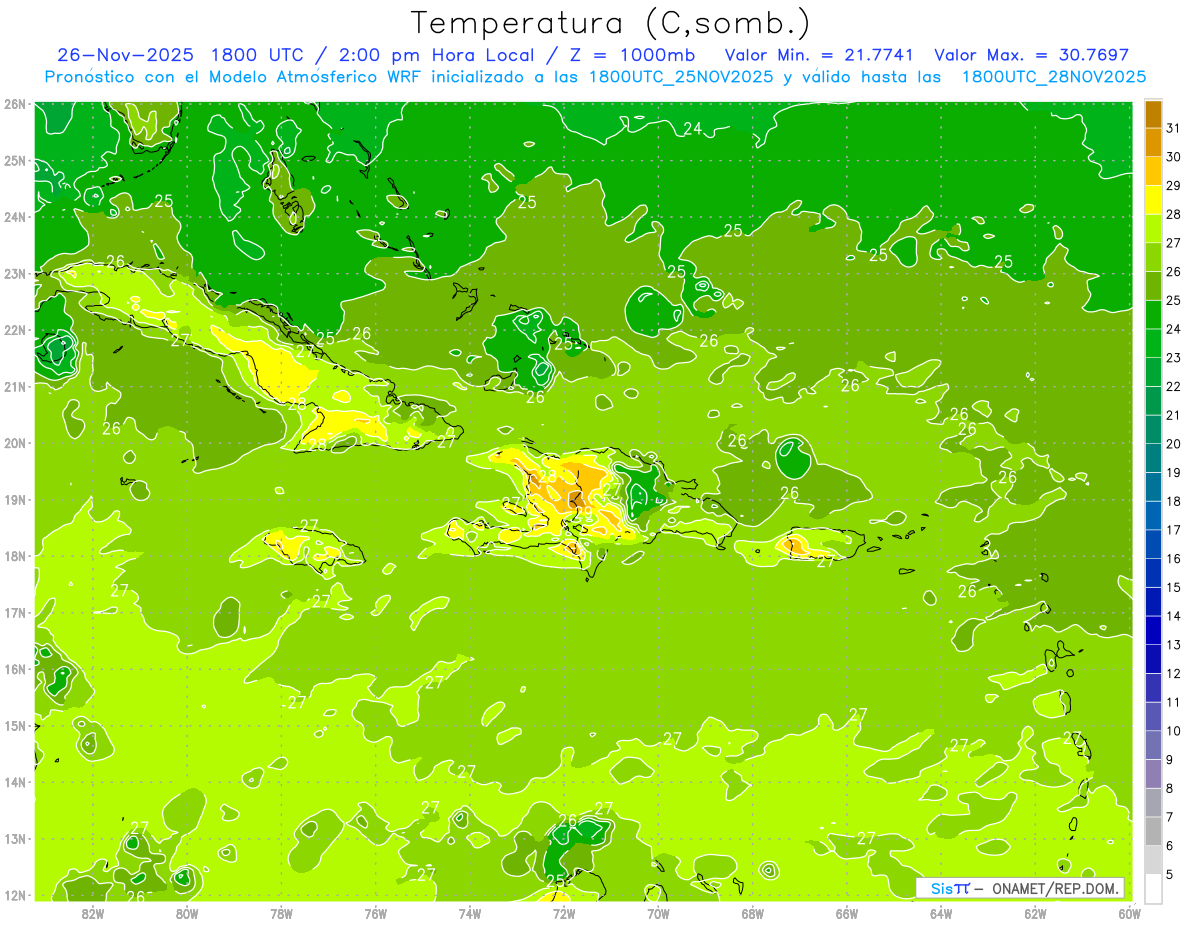1200x927 pixels.
Task: Pick the teal legend swatch between 19 and 20
Action: [1153, 458]
